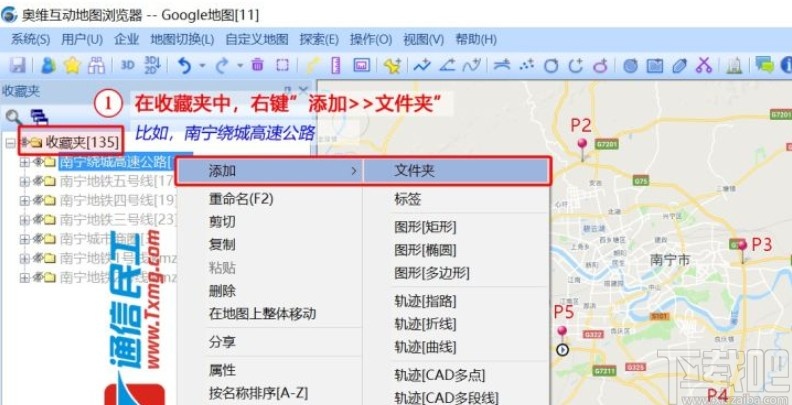Viewport: 792px width, 405px height.
Task: Select 属性 from the context menu
Action: click(x=222, y=370)
